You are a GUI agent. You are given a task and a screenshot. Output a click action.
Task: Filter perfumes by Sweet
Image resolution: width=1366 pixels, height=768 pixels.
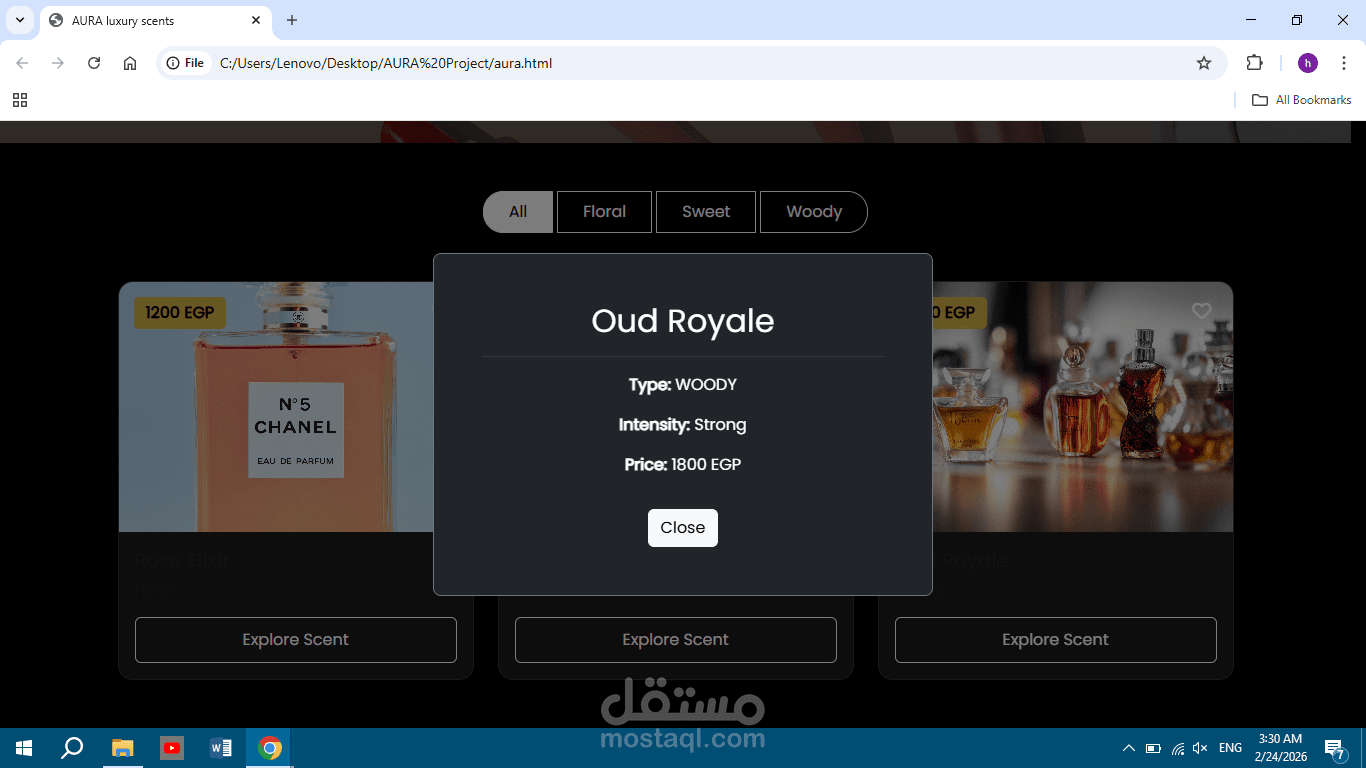(x=706, y=212)
